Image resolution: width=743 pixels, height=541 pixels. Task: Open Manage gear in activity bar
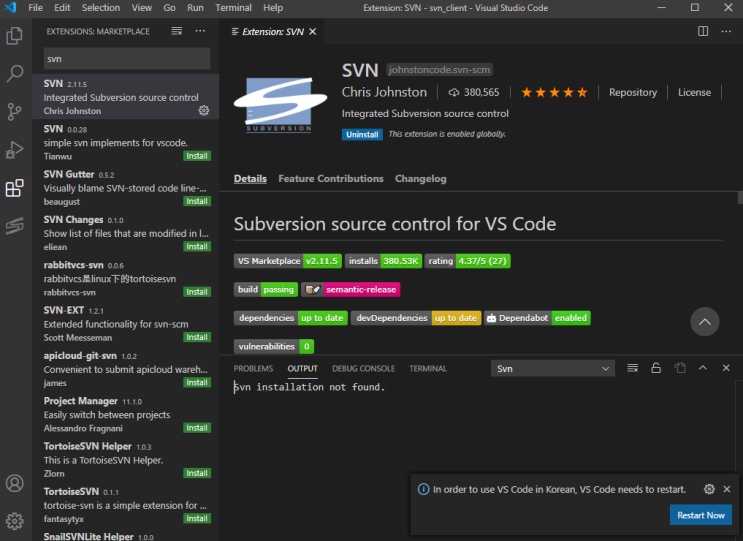[15, 521]
